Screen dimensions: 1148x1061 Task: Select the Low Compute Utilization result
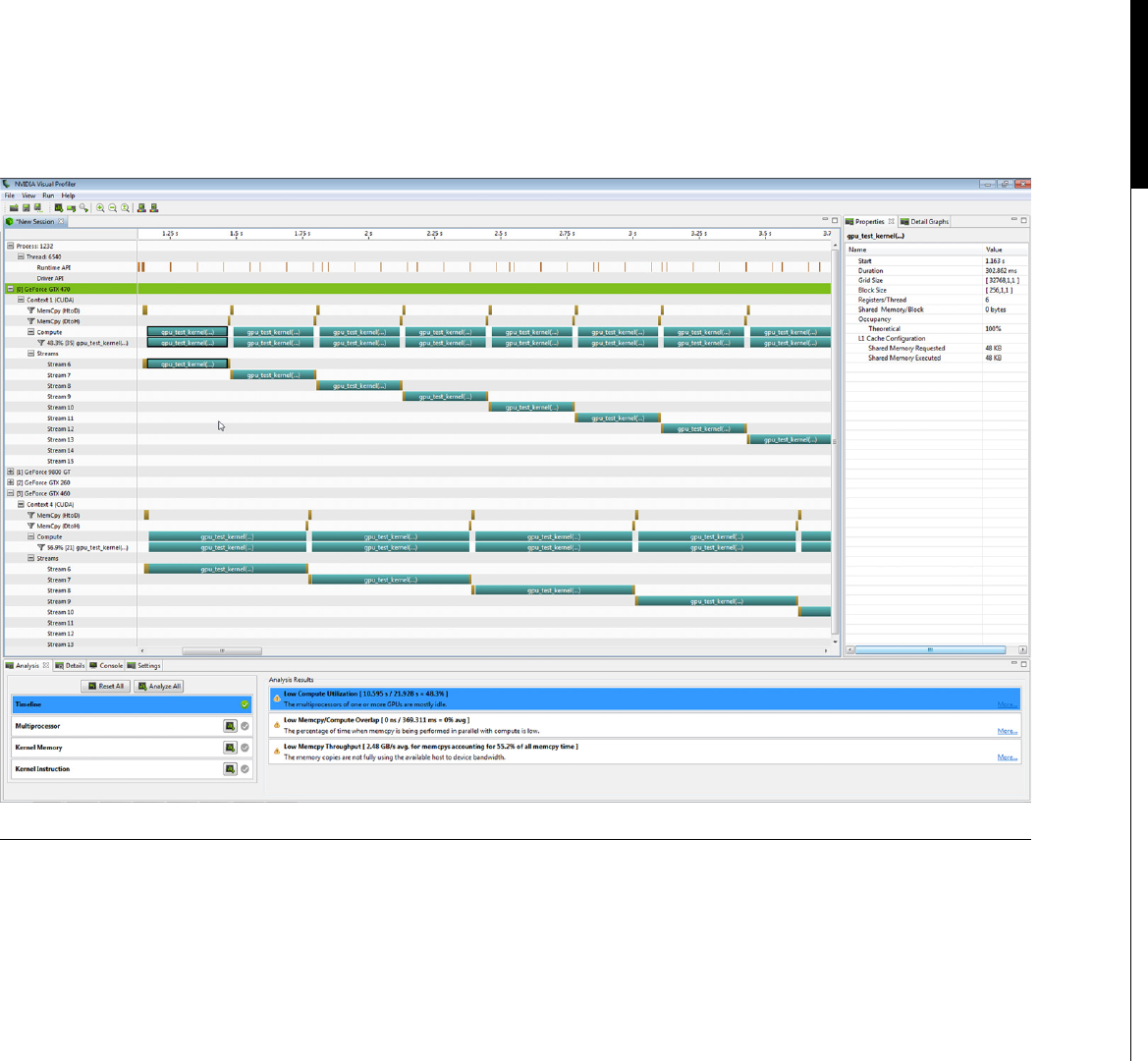(644, 698)
